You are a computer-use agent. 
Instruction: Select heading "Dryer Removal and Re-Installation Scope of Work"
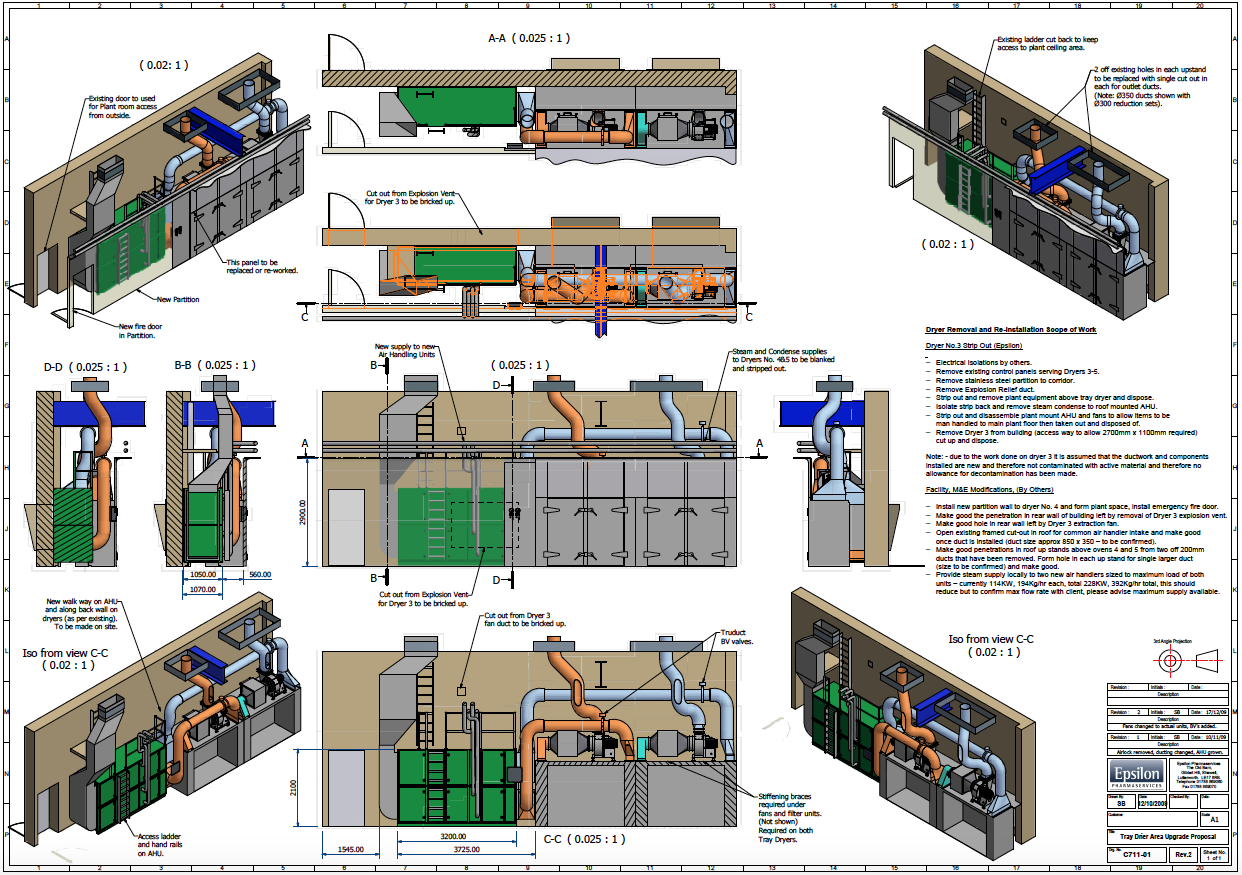pos(1011,330)
